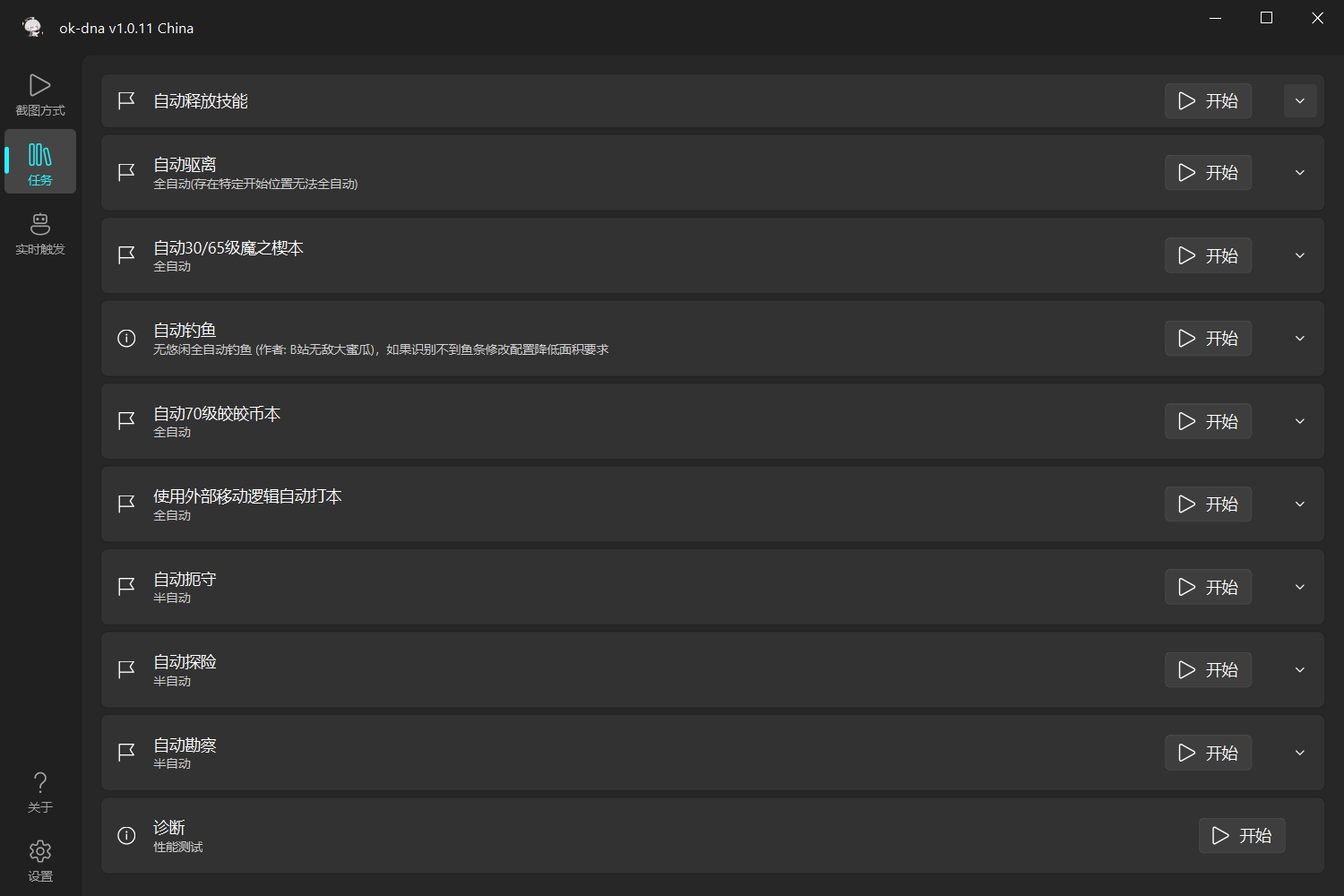Image resolution: width=1344 pixels, height=896 pixels.
Task: Click the flag icon beside 自动探险
Action: click(x=126, y=669)
